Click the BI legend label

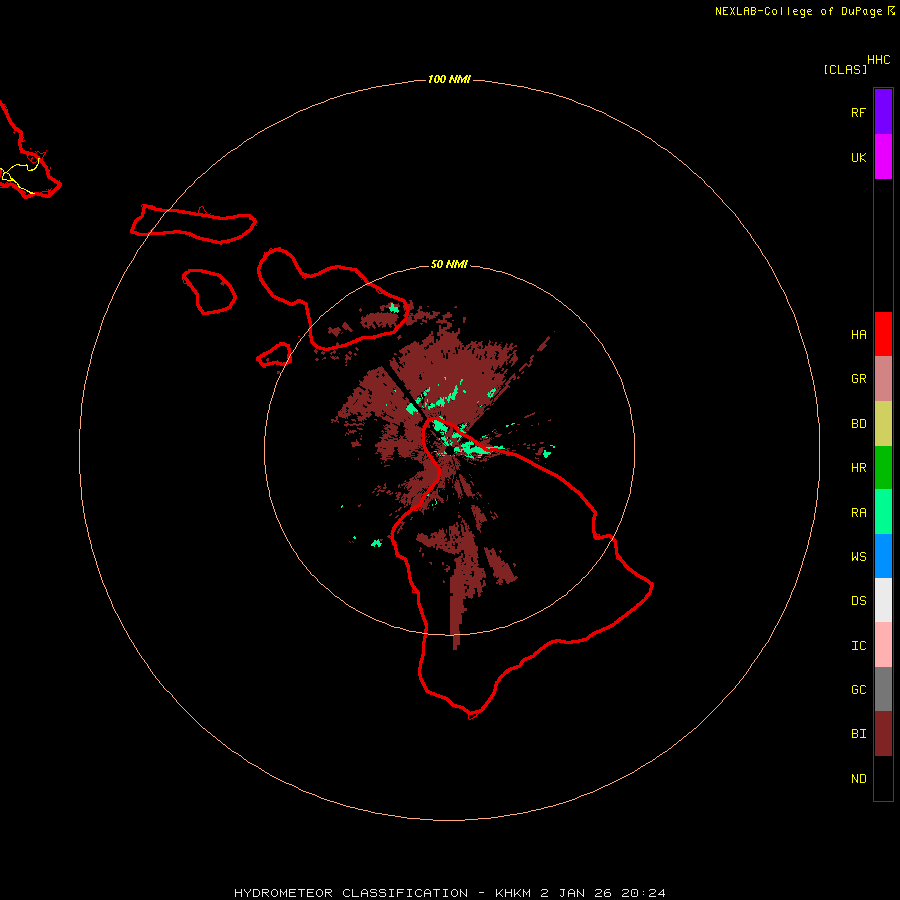point(858,734)
